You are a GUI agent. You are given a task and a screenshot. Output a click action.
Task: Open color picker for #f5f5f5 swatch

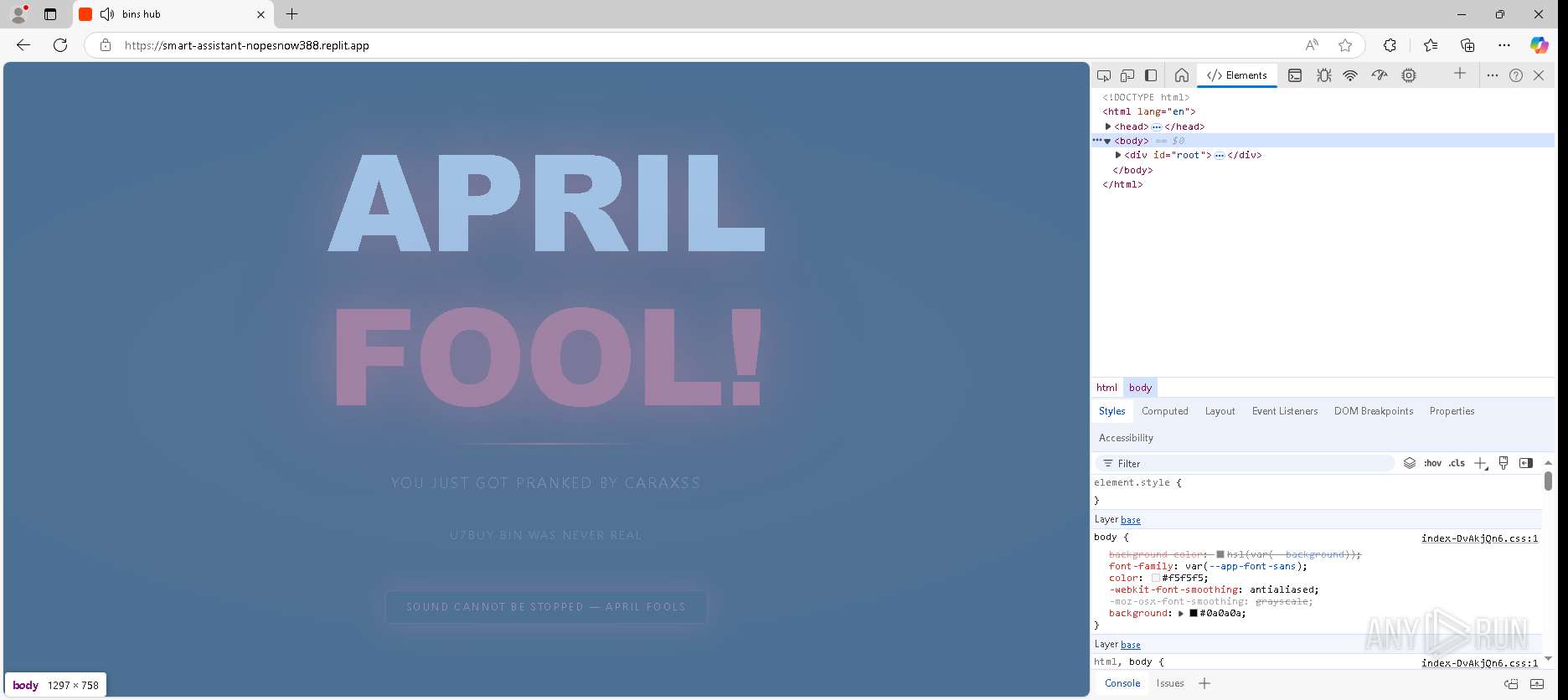1156,579
